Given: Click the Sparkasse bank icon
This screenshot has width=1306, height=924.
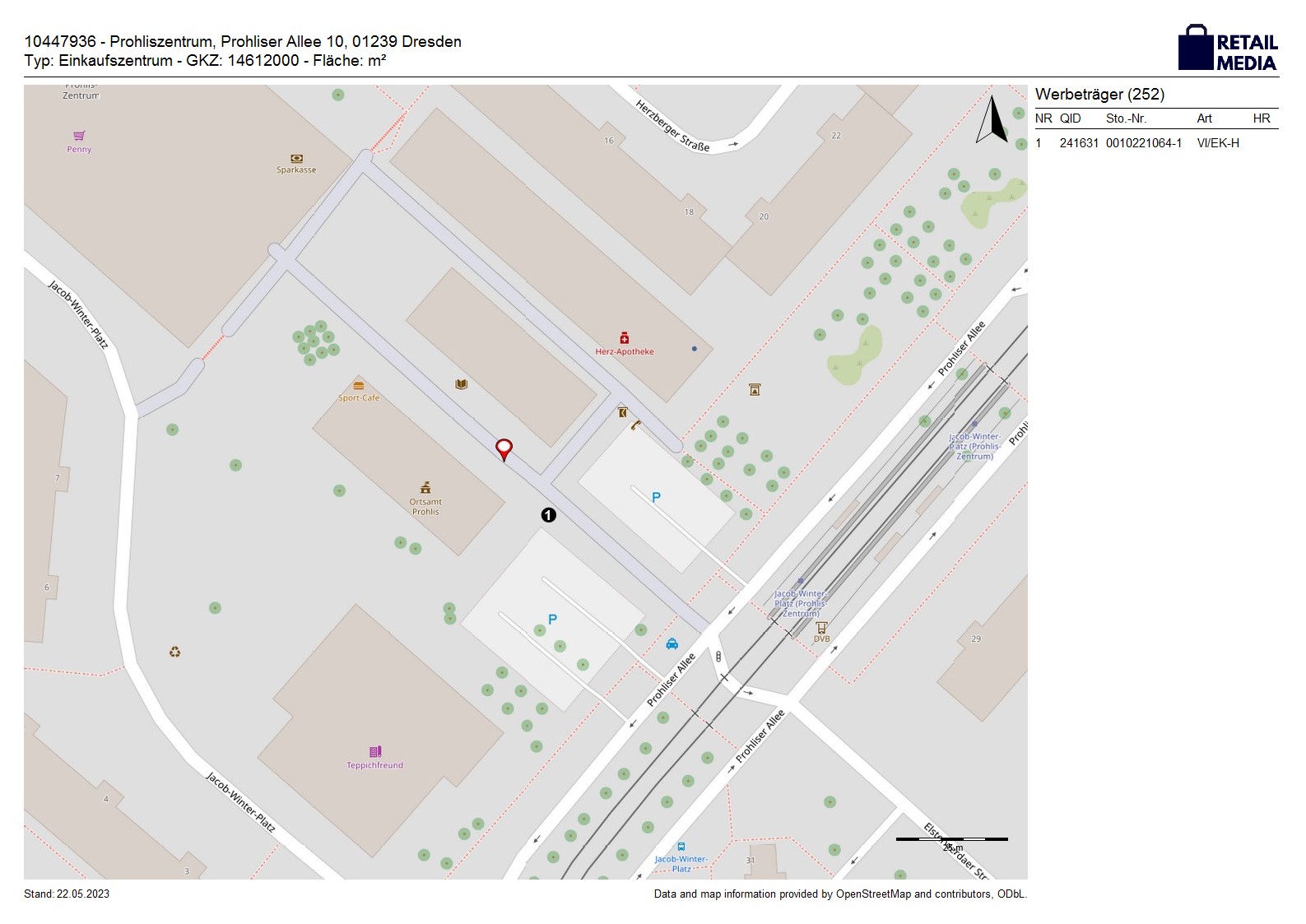Looking at the screenshot, I should pyautogui.click(x=296, y=158).
